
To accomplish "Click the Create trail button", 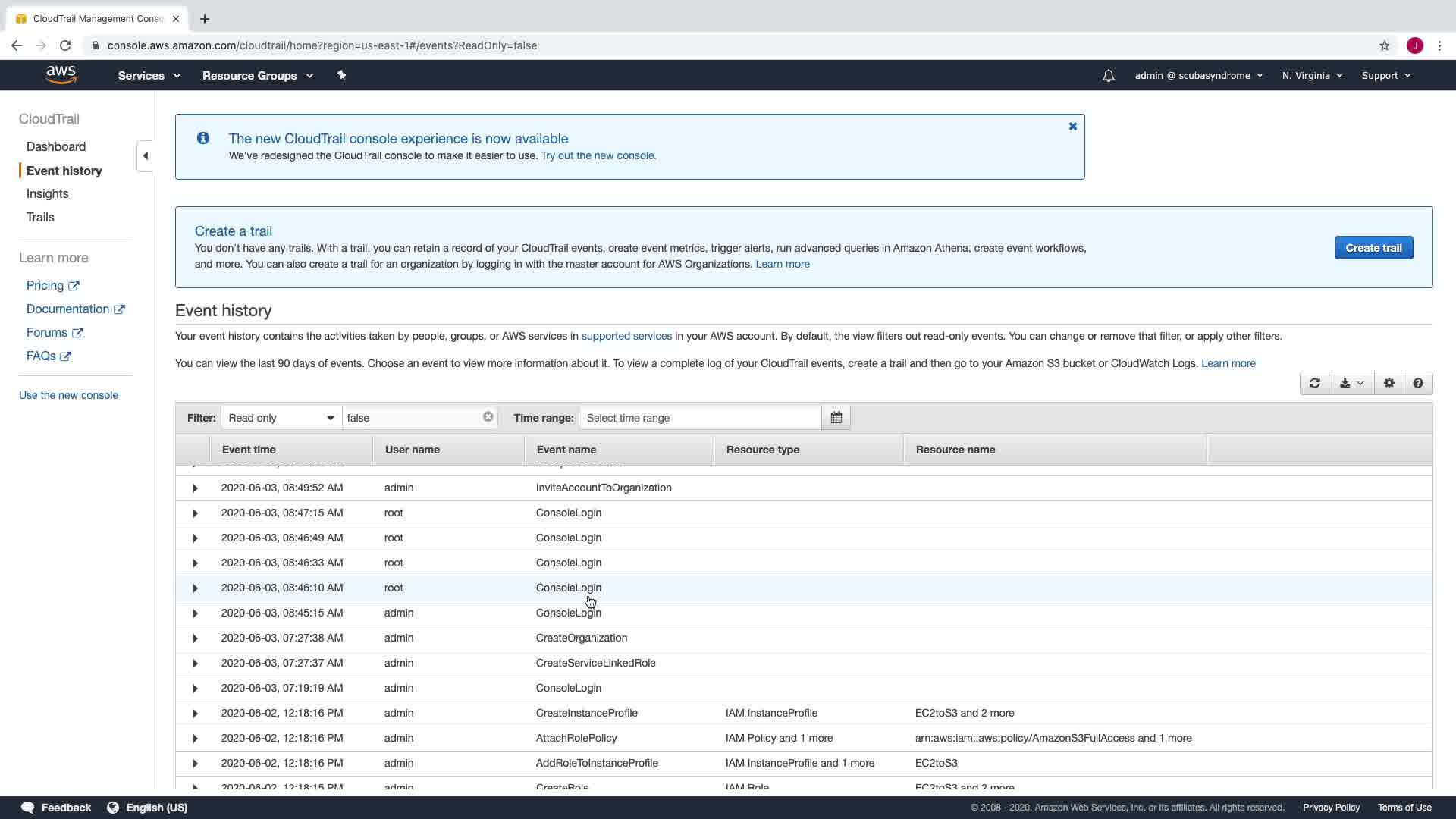I will tap(1373, 248).
